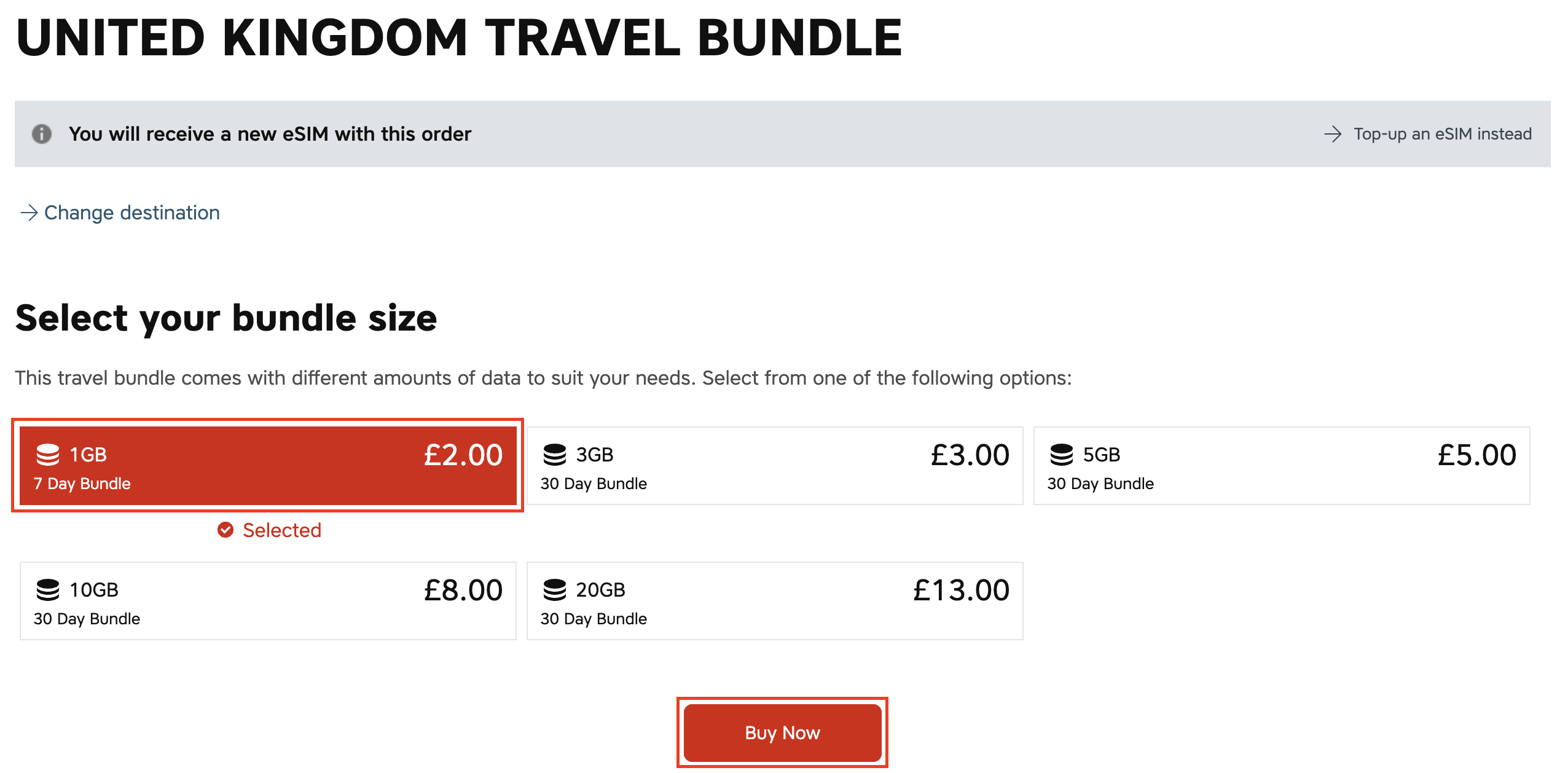Pick the £8.00 bundle option
Viewport: 1568px width, 773px height.
pos(268,601)
